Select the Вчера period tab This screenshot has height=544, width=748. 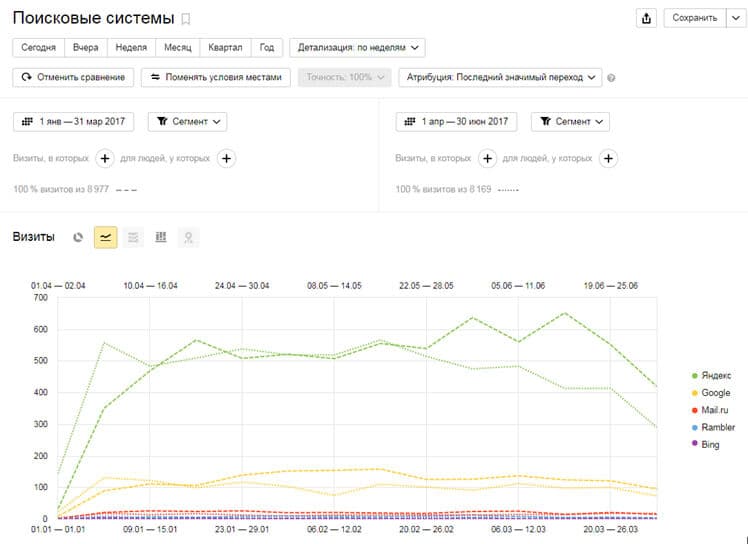pos(86,48)
